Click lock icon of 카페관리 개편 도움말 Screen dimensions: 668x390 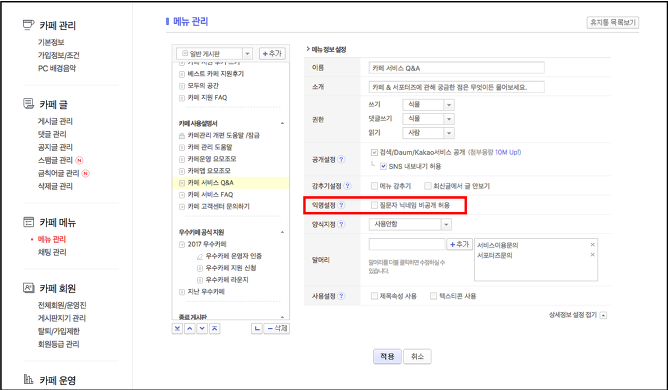[x=182, y=136]
